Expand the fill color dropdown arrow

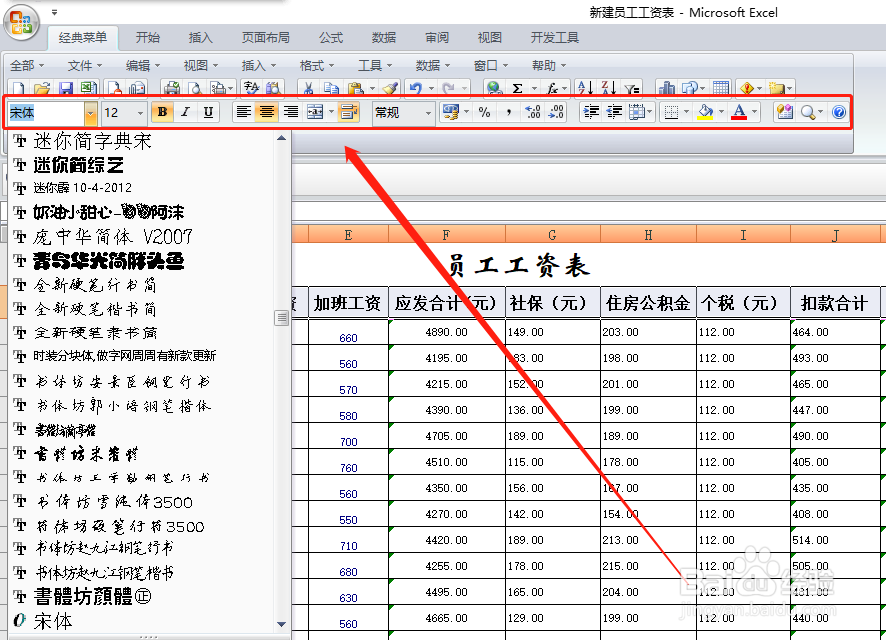tap(721, 112)
